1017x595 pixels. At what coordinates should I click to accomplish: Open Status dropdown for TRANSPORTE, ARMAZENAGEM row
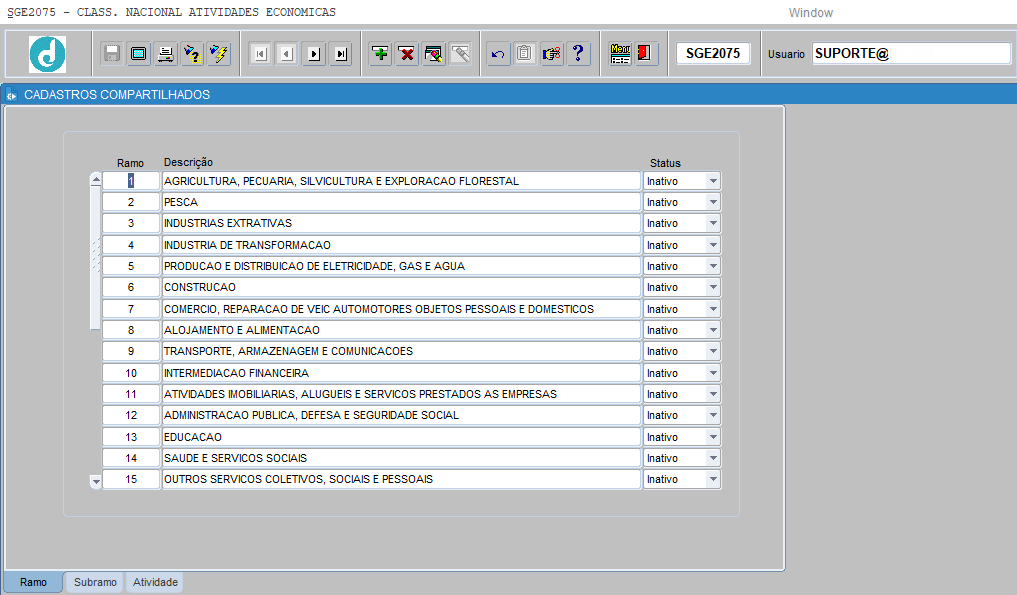(x=713, y=351)
